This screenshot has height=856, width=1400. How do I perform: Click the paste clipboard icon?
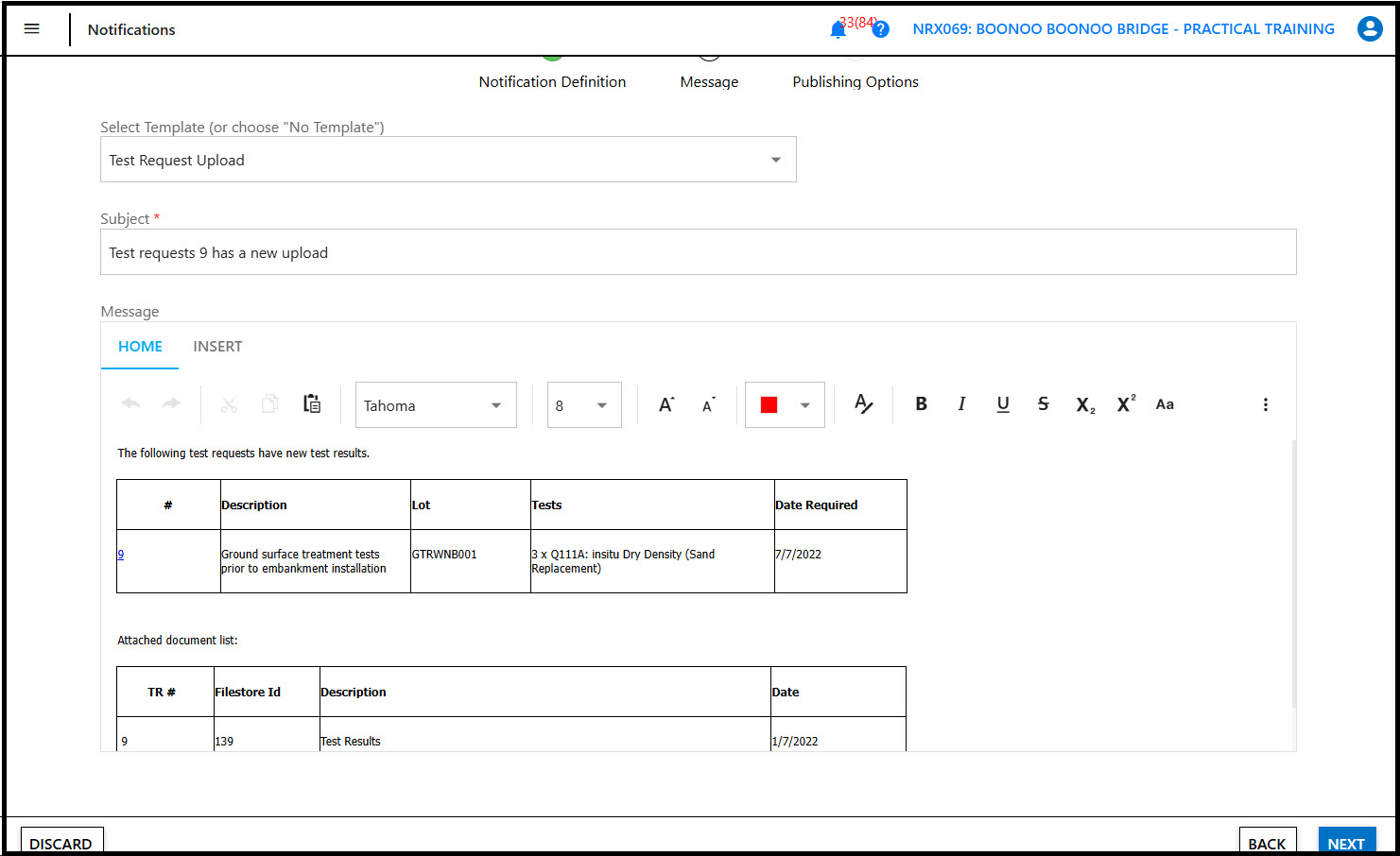[x=312, y=404]
